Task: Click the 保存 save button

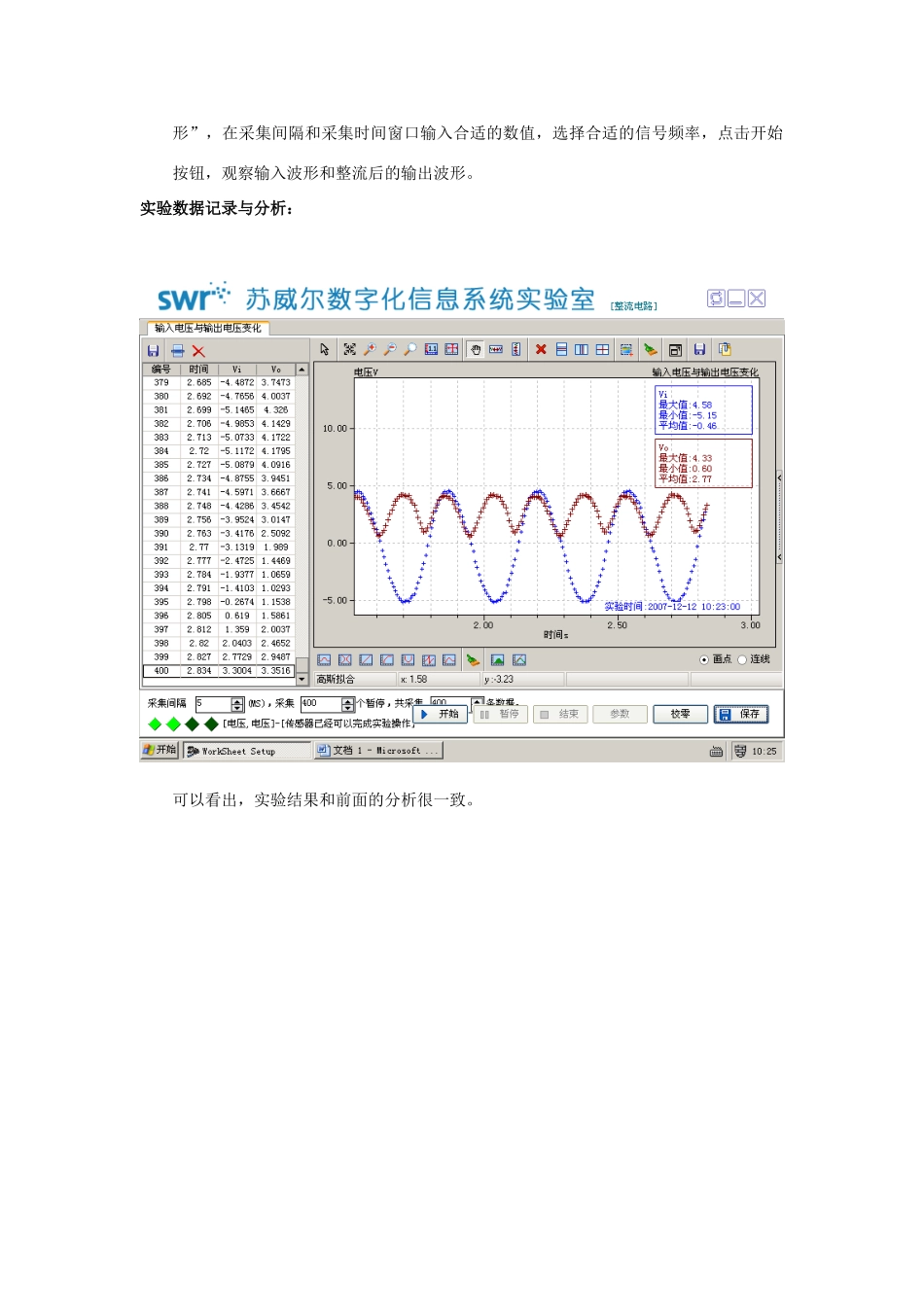Action: pyautogui.click(x=741, y=714)
